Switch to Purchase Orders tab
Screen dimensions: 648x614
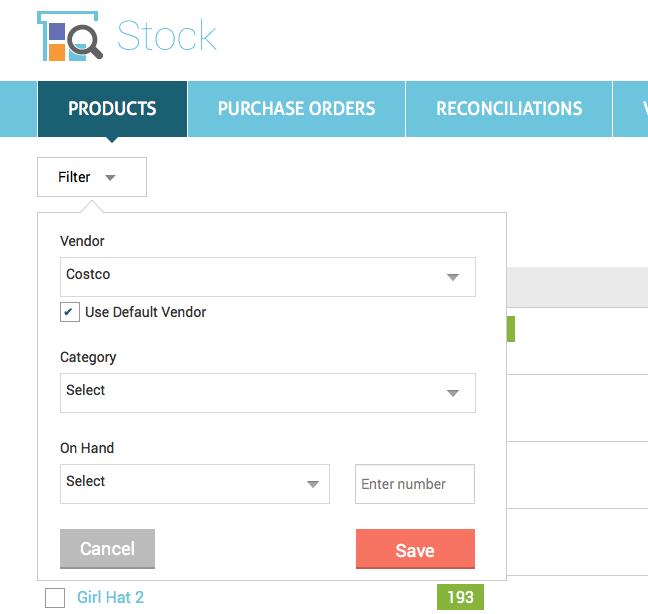tap(296, 109)
